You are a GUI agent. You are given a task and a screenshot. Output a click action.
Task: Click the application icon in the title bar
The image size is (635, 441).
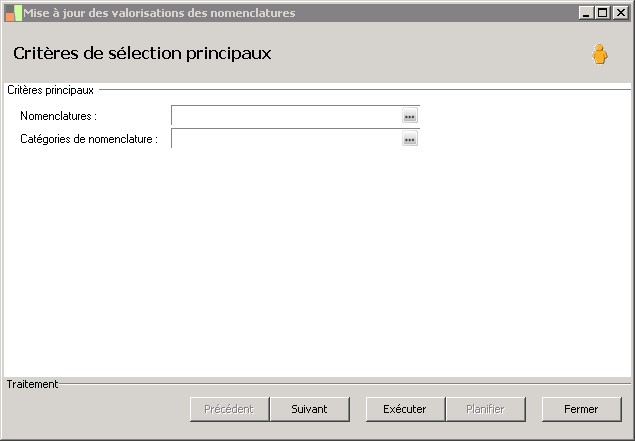[13, 13]
